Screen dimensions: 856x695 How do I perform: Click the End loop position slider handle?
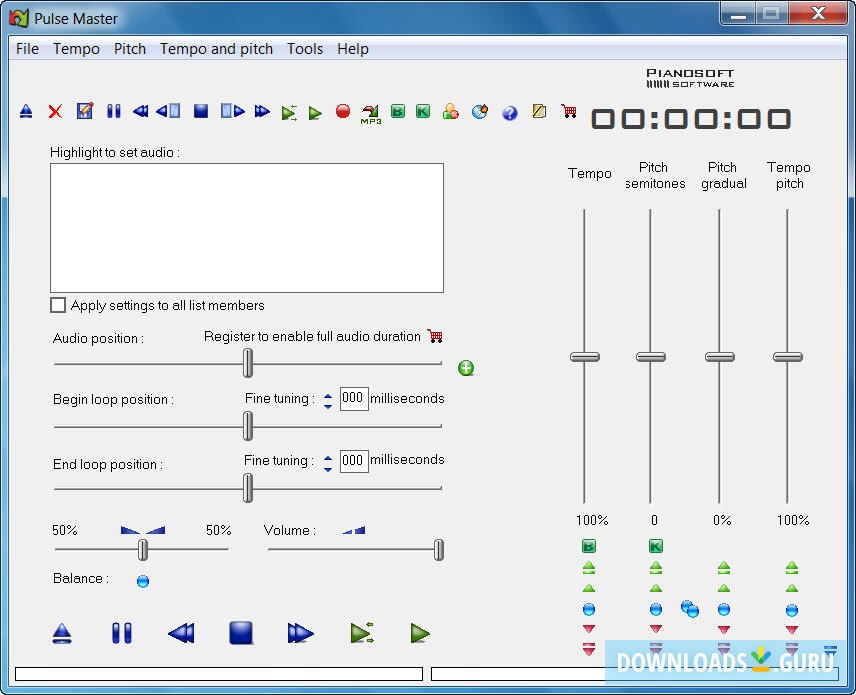click(248, 488)
